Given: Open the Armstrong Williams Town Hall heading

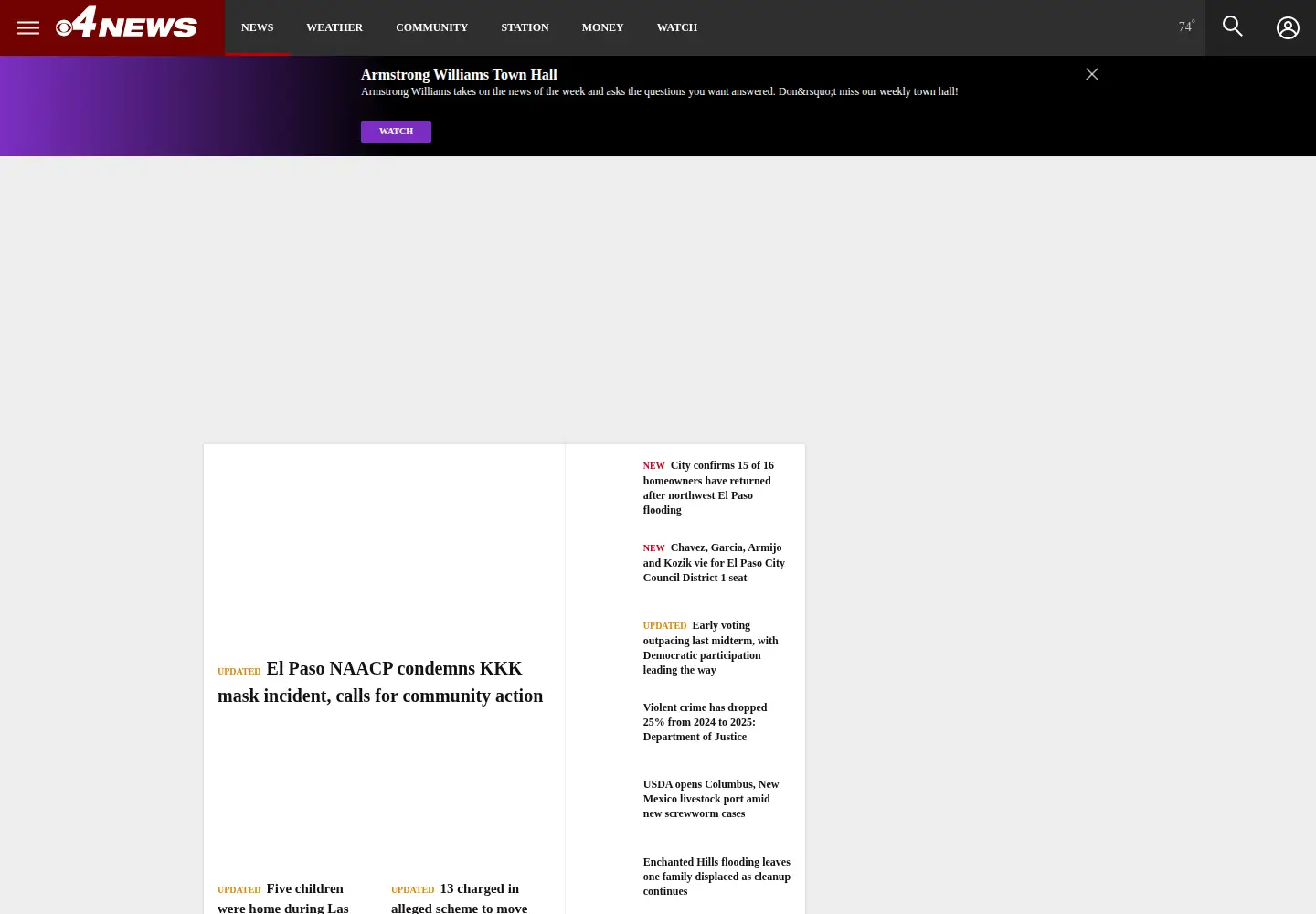Looking at the screenshot, I should tap(459, 75).
